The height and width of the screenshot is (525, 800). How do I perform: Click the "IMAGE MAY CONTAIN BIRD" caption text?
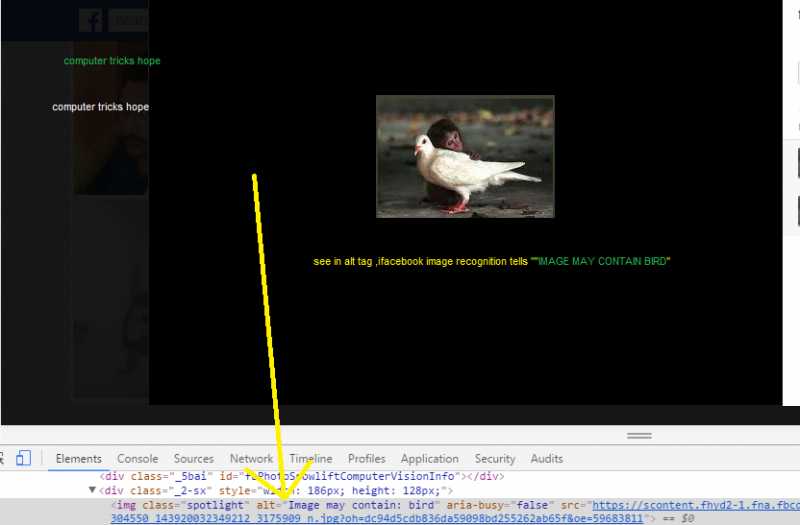click(x=602, y=261)
